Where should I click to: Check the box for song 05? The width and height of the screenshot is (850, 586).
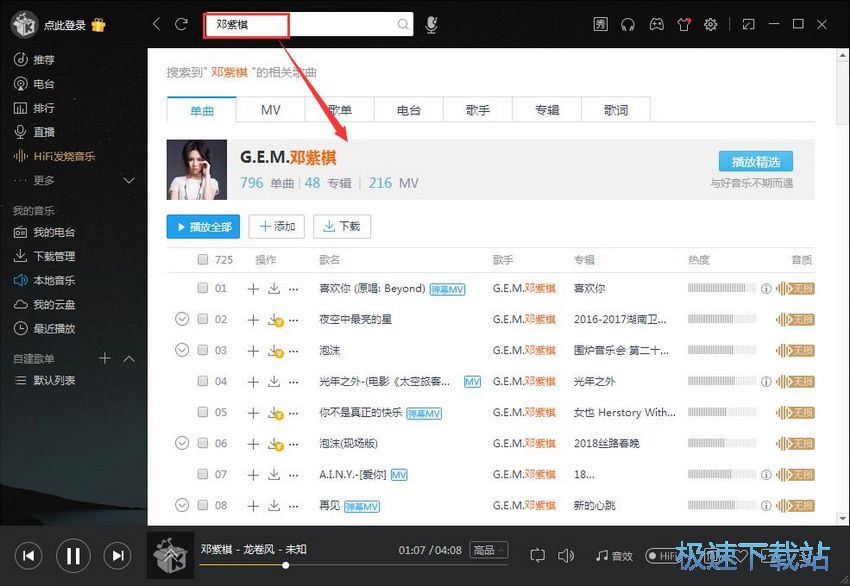(x=203, y=412)
